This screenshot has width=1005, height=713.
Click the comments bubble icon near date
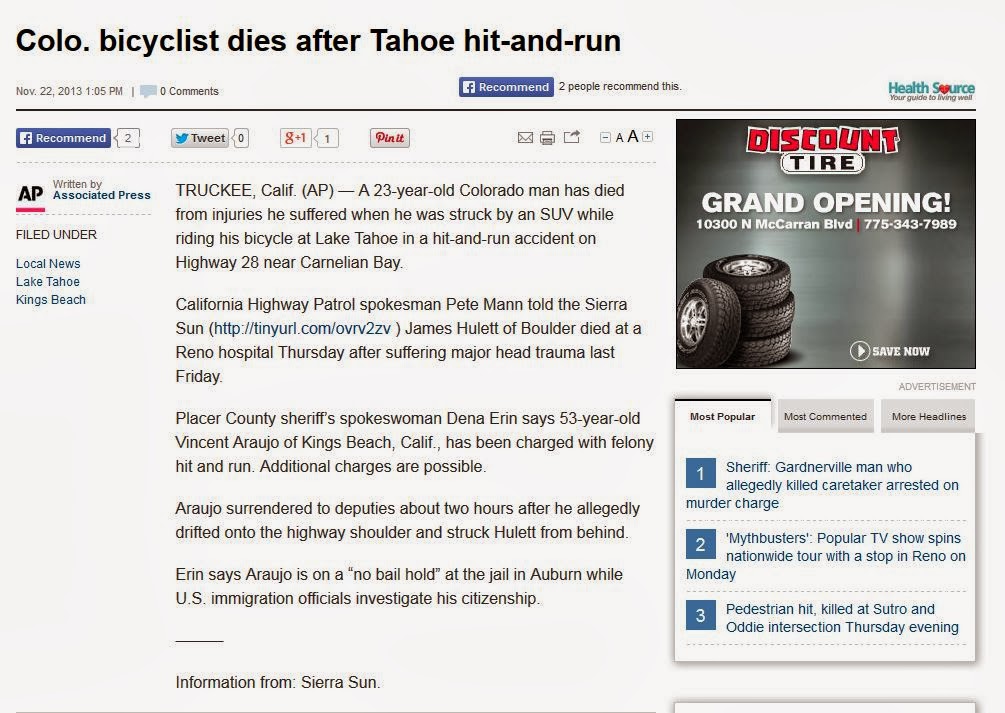click(x=148, y=91)
